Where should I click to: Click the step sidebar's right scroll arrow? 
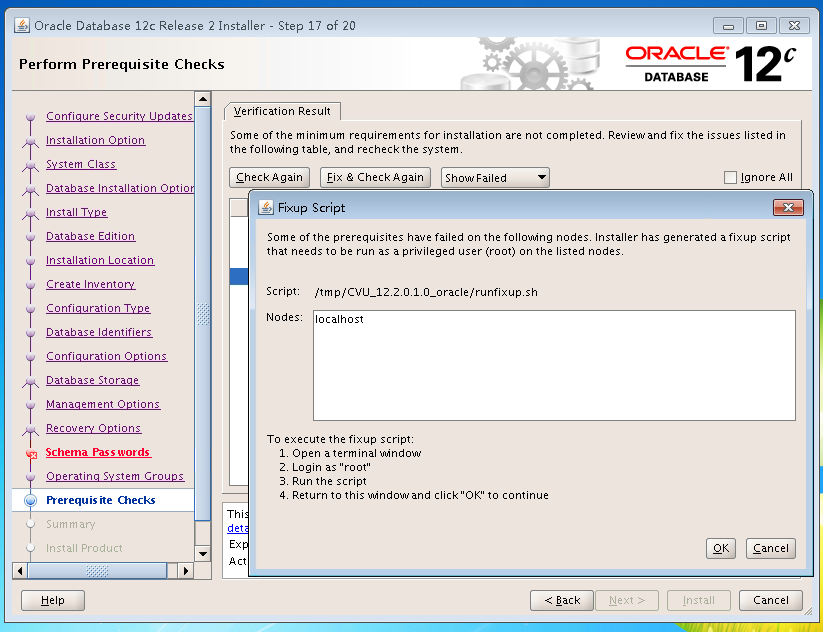tap(185, 571)
